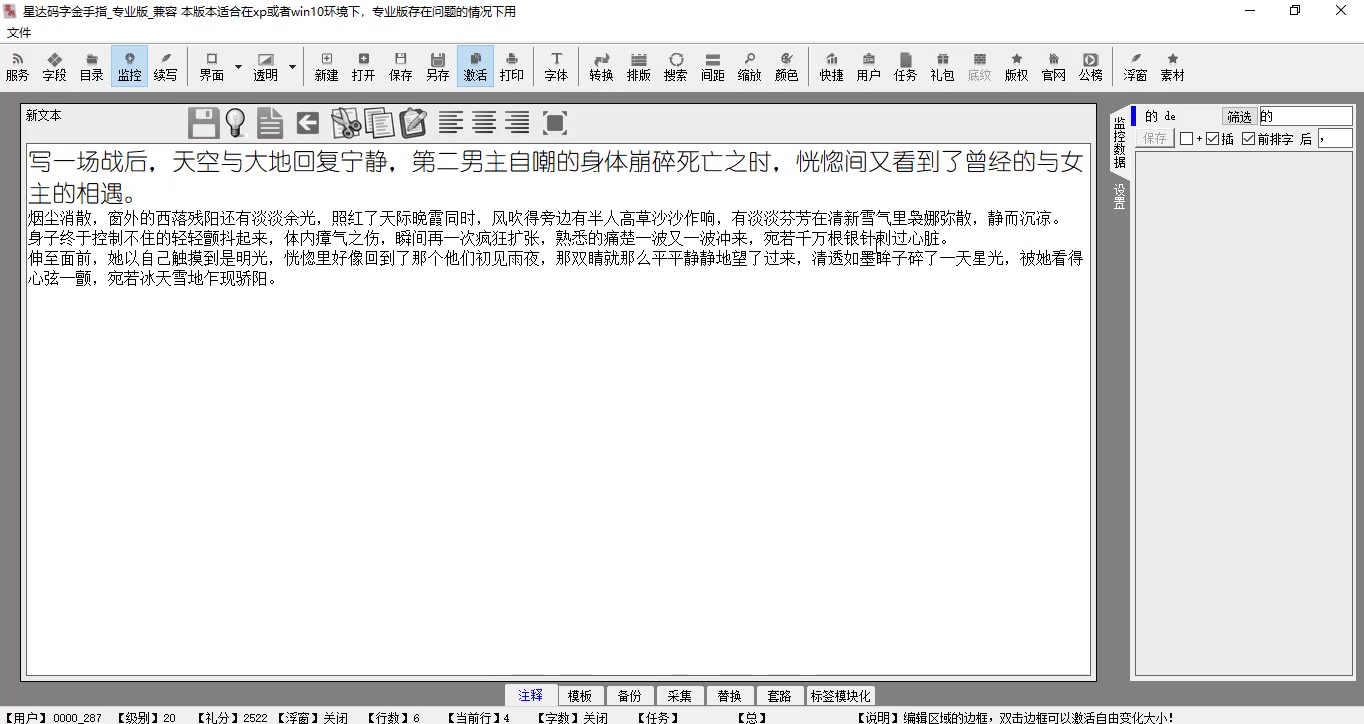Click the 官网 official website icon
This screenshot has height=724, width=1364.
coord(1053,66)
